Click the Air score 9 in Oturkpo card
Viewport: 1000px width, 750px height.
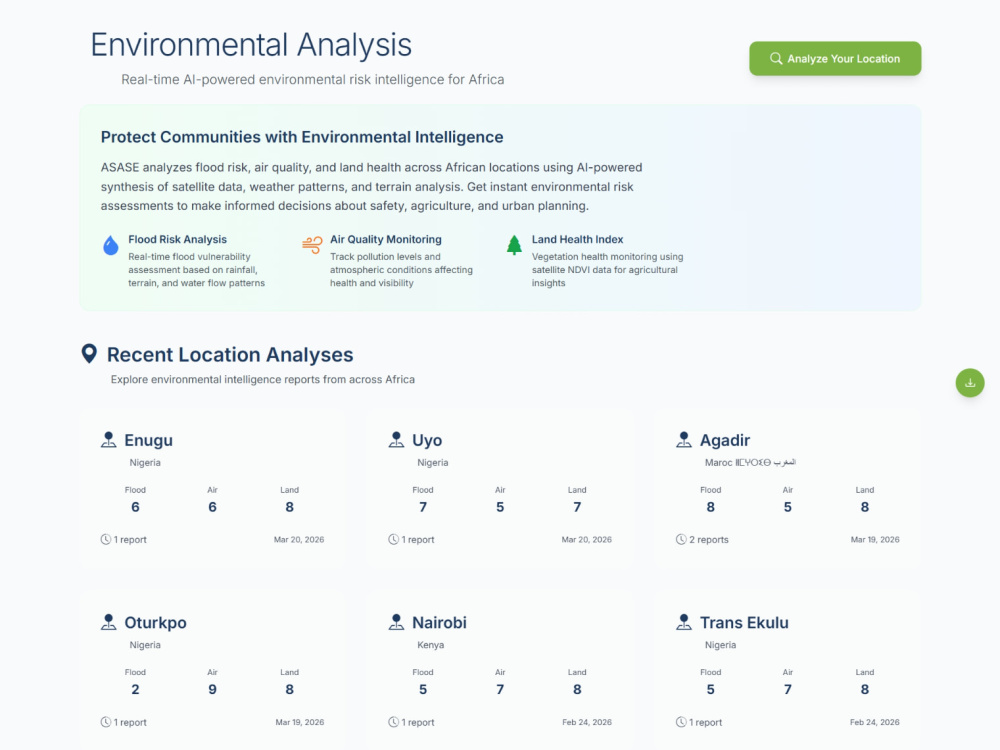(x=212, y=689)
